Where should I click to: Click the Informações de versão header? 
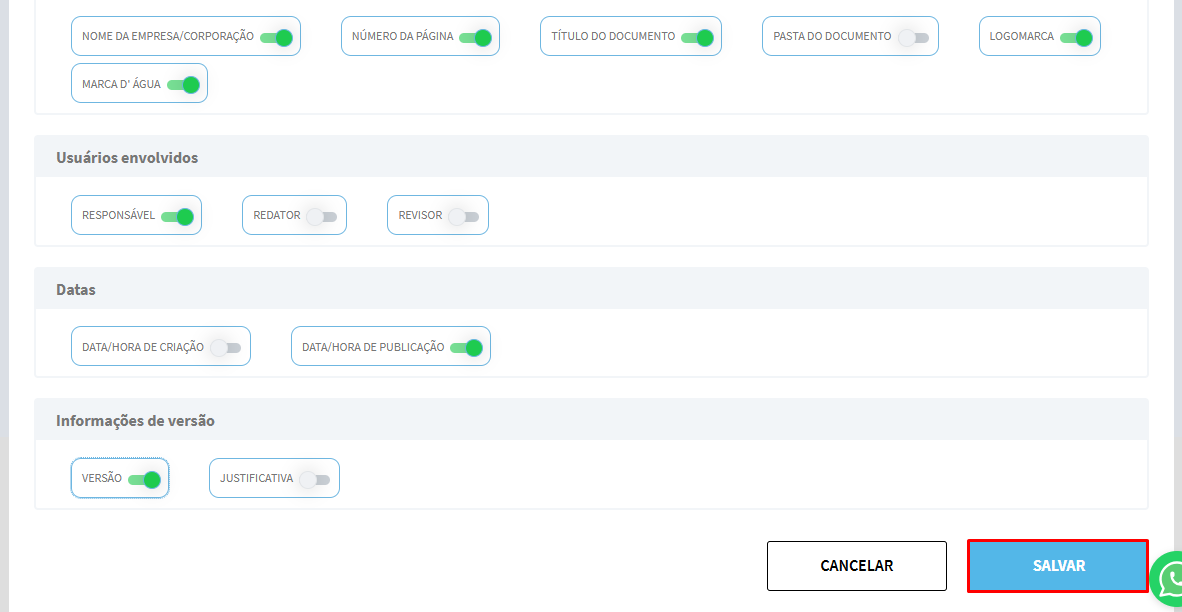[135, 421]
